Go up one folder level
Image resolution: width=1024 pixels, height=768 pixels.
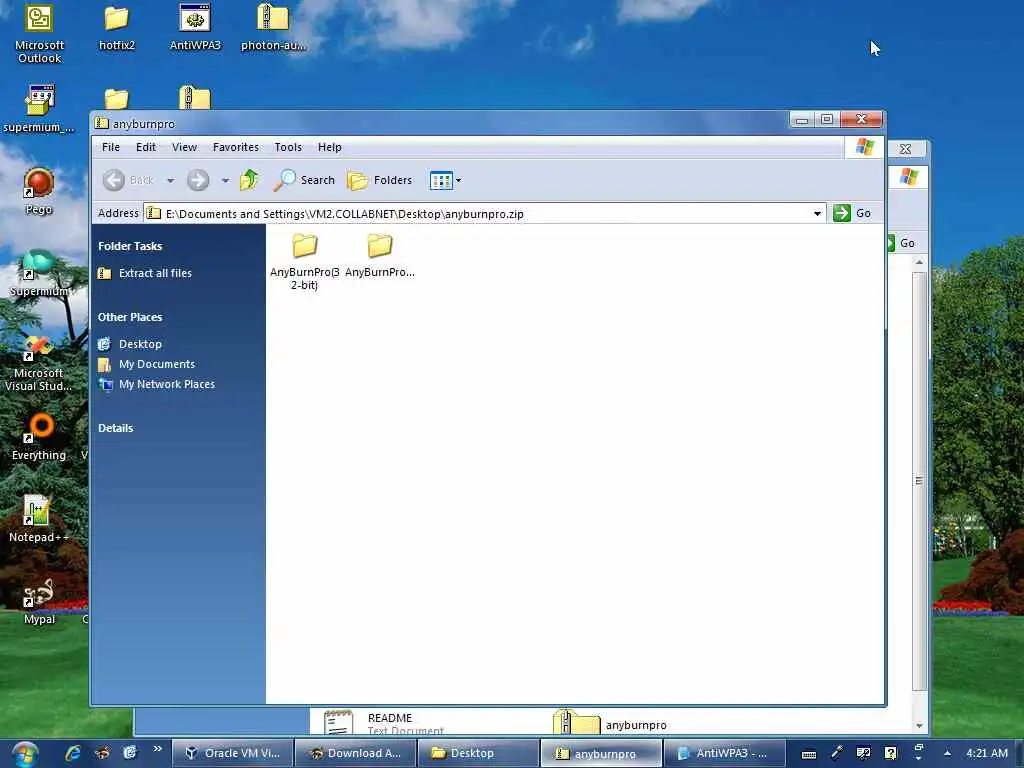click(249, 180)
